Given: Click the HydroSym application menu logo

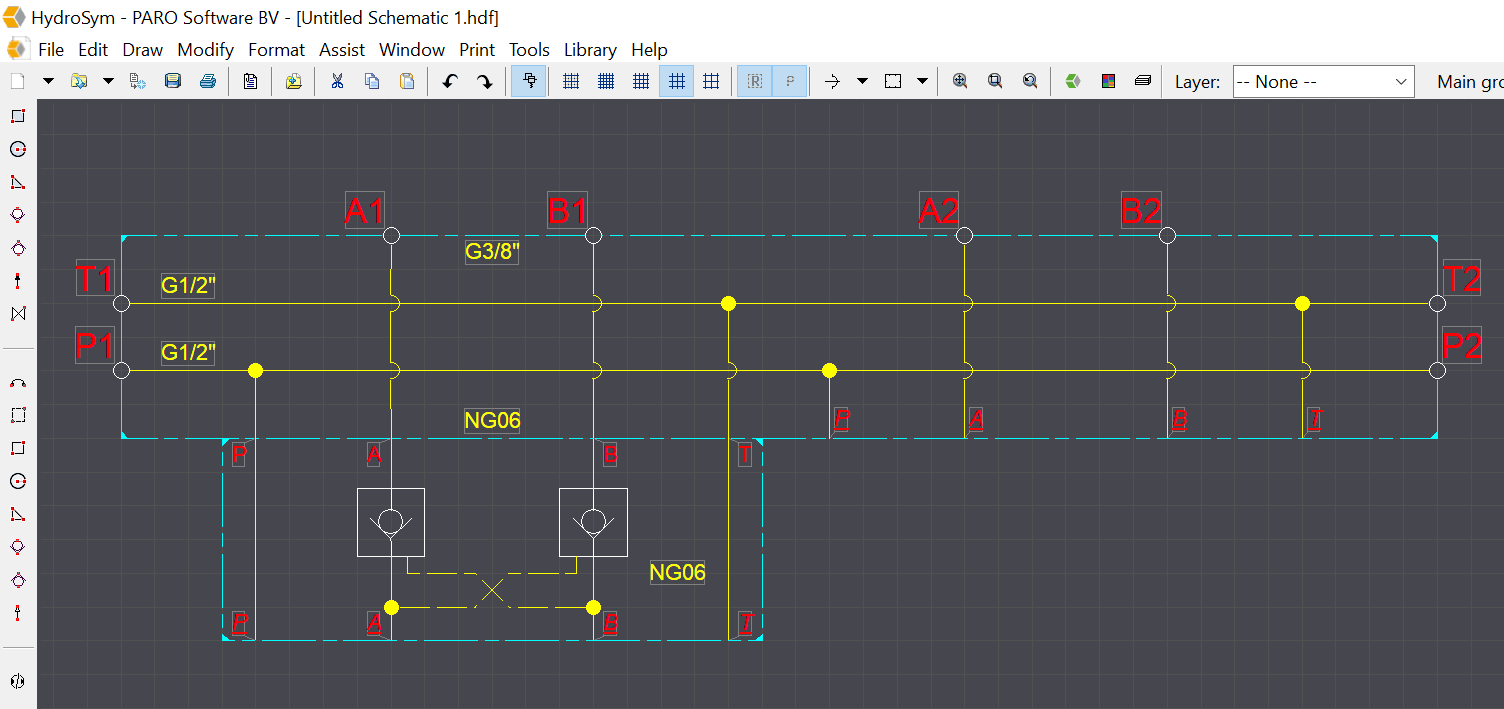Looking at the screenshot, I should pos(18,49).
